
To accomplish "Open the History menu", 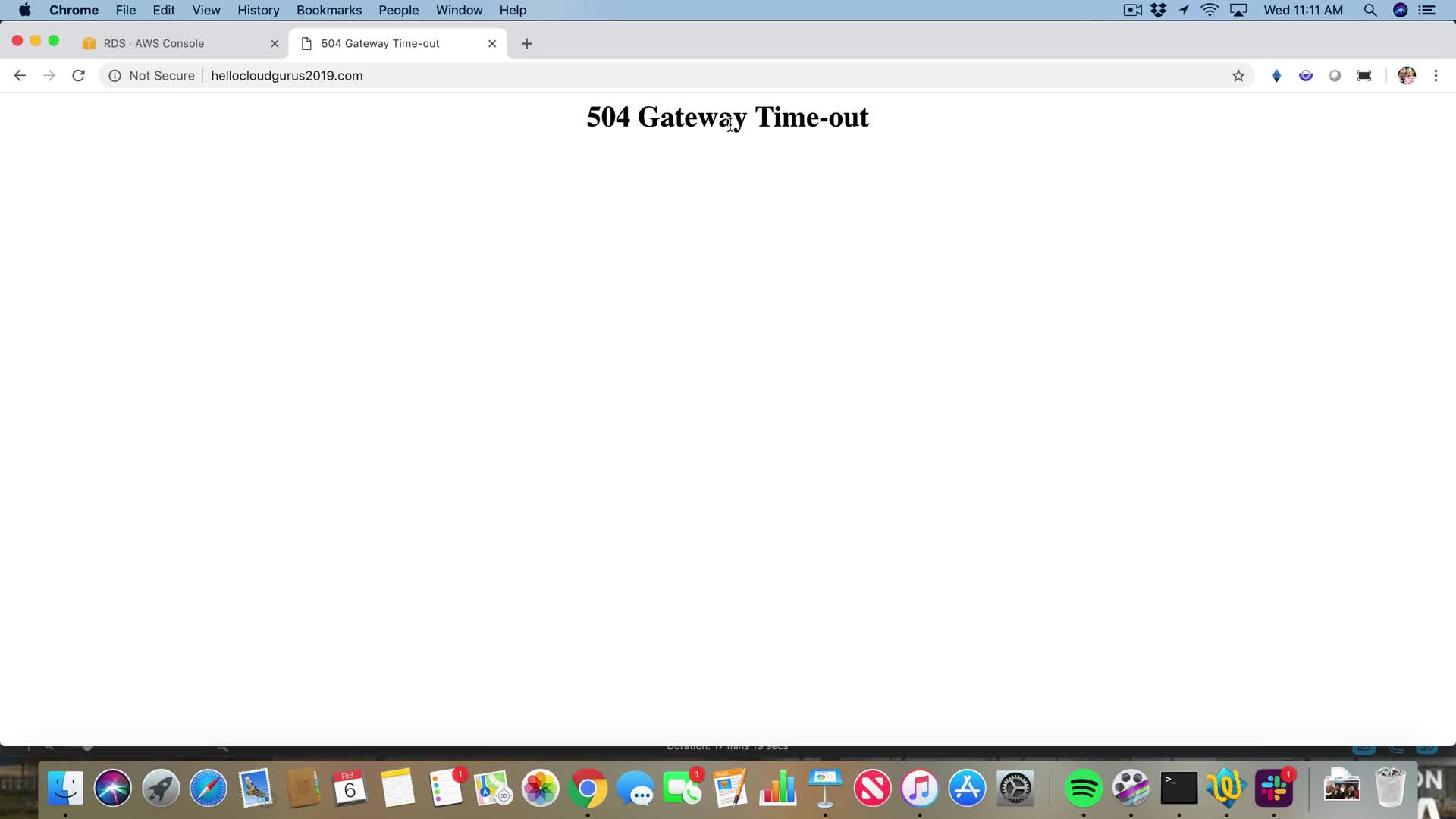I will point(258,10).
